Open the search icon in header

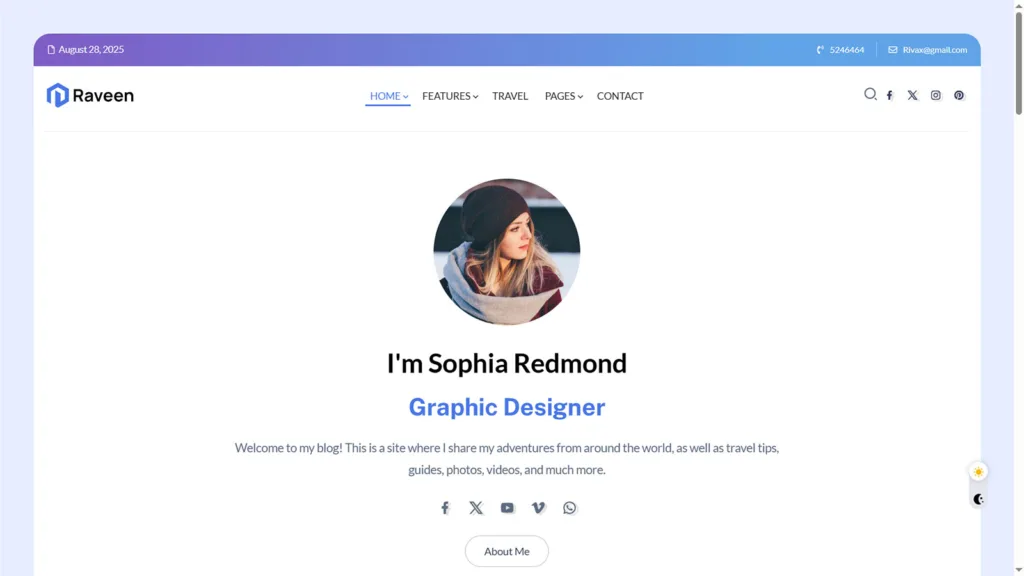tap(870, 94)
